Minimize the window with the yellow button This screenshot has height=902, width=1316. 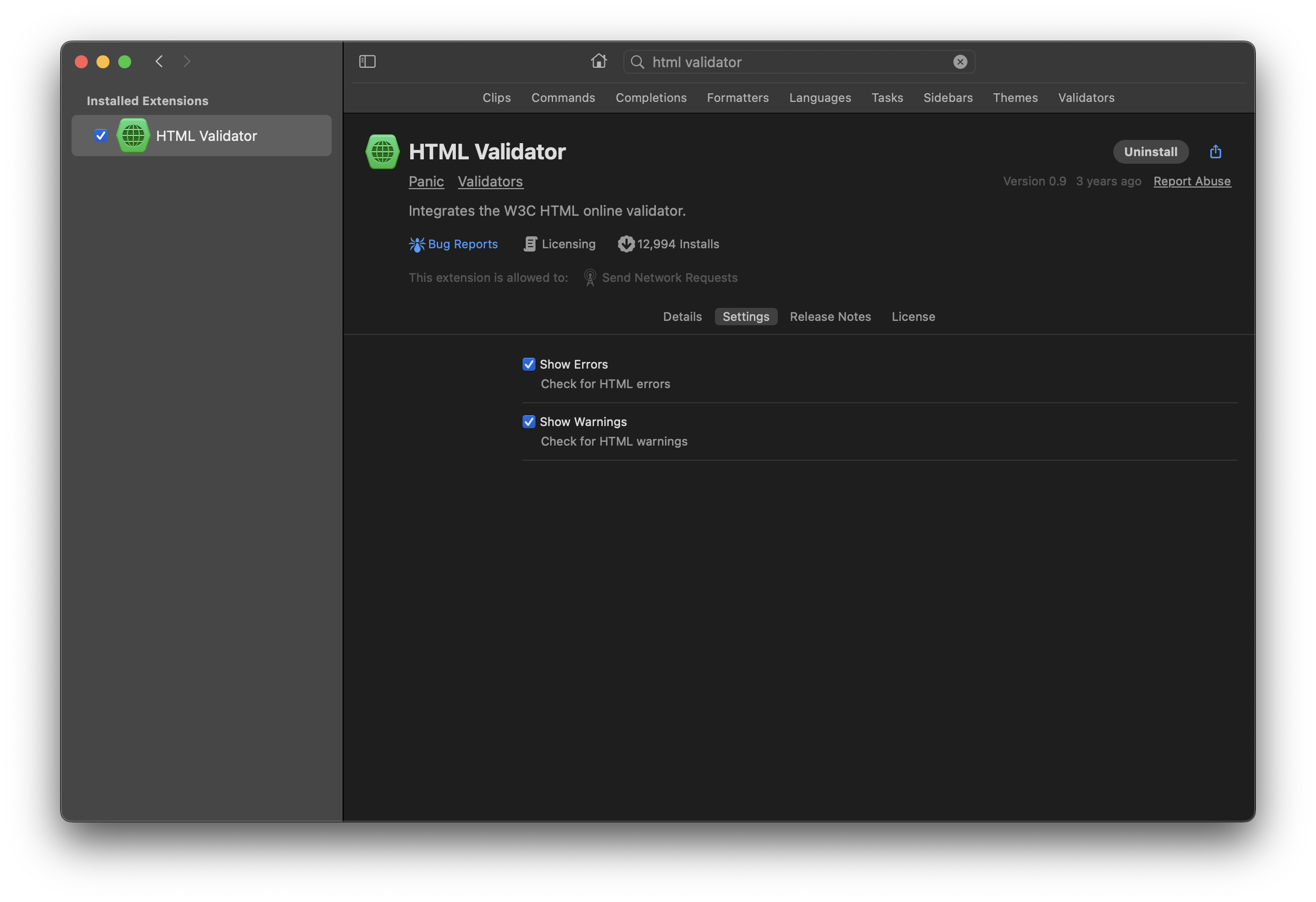(x=103, y=61)
